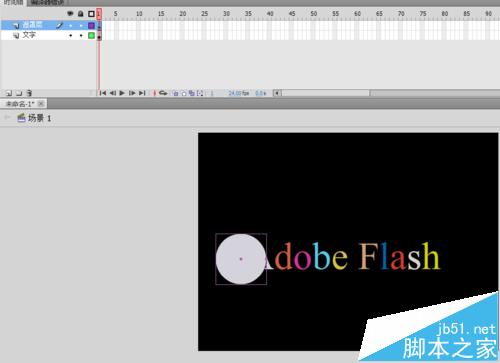The width and height of the screenshot is (500, 363).
Task: Lock the 遮罩层 layer using its lock dot
Action: point(81,25)
